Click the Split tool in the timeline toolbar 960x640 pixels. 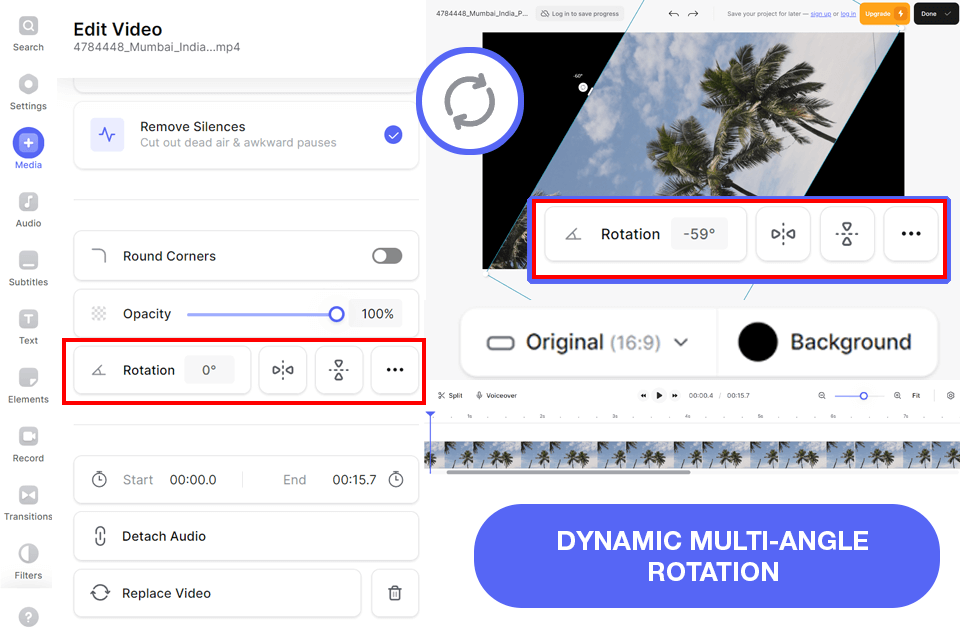click(x=450, y=396)
